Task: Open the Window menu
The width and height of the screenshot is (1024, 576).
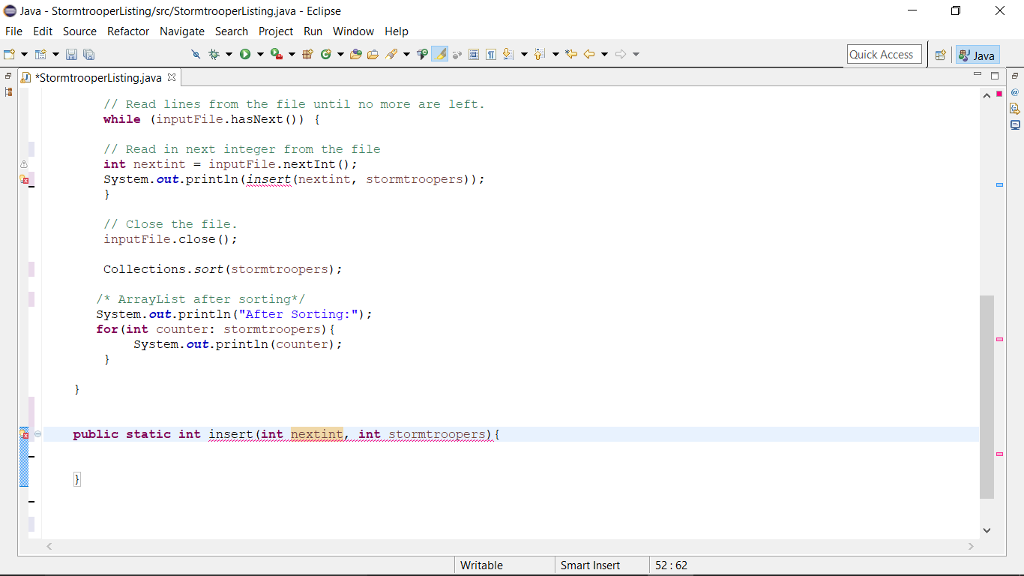Action: pos(353,31)
